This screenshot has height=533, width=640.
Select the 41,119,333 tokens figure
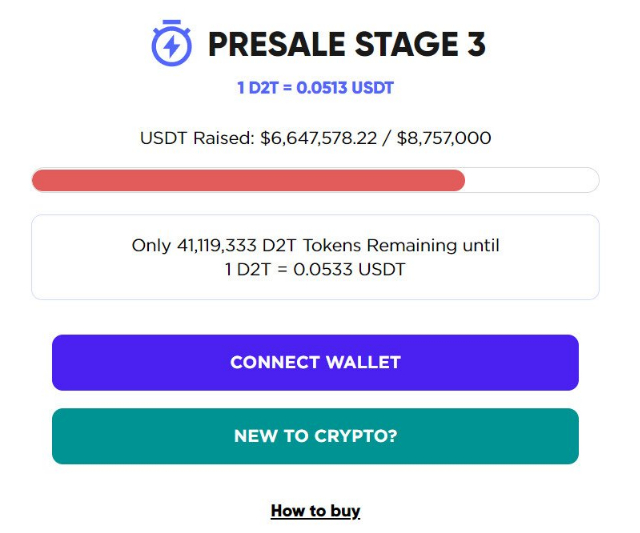click(216, 245)
